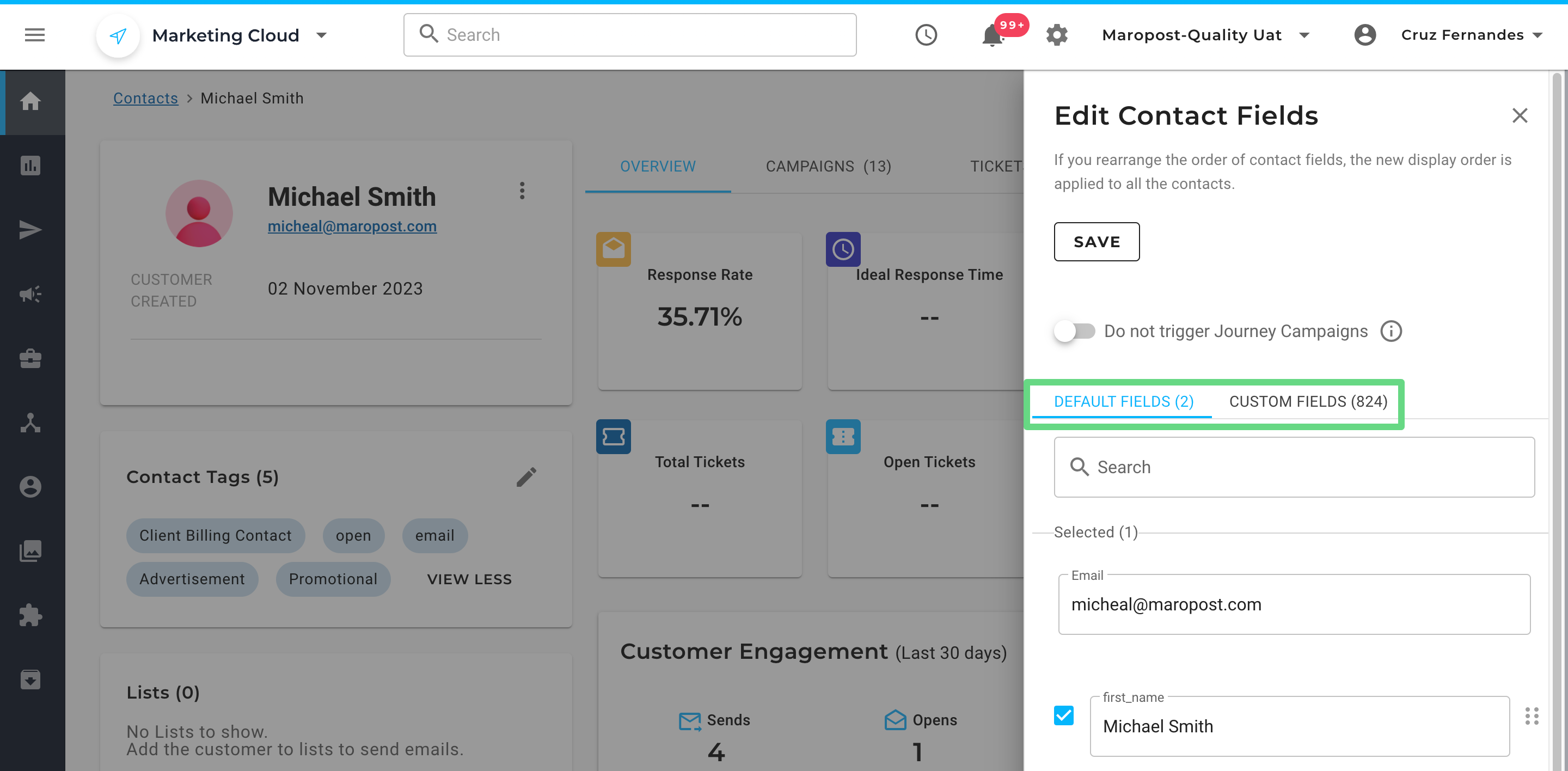The width and height of the screenshot is (1568, 771).
Task: Open the contacts person sidebar icon
Action: pos(30,487)
